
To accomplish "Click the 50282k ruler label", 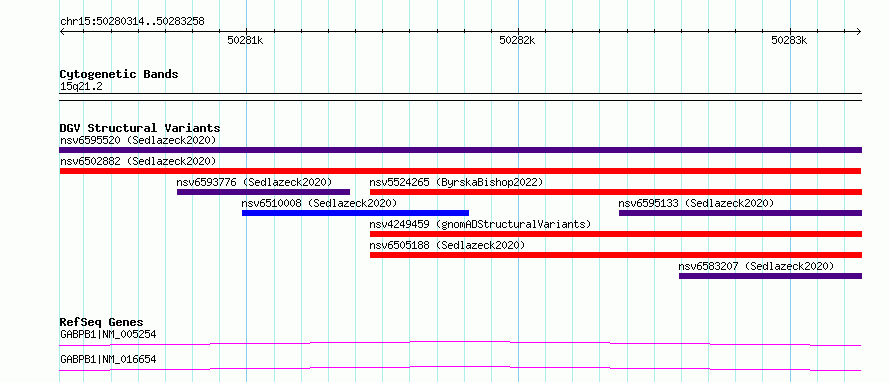I will (x=517, y=40).
